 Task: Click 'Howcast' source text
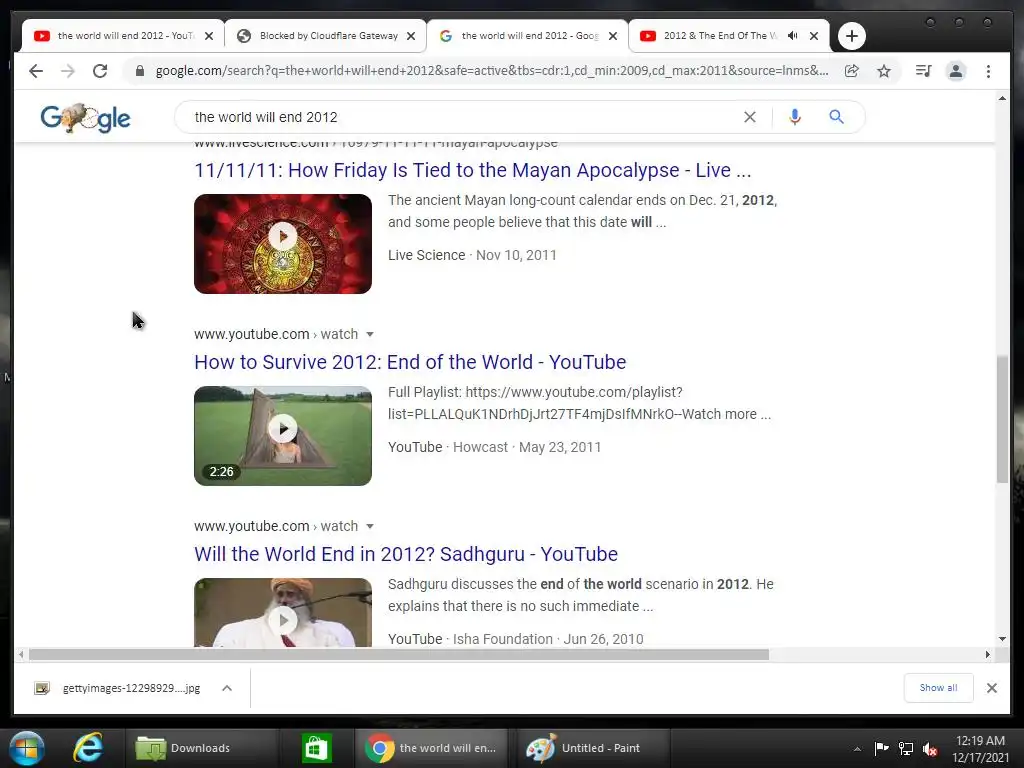(480, 447)
